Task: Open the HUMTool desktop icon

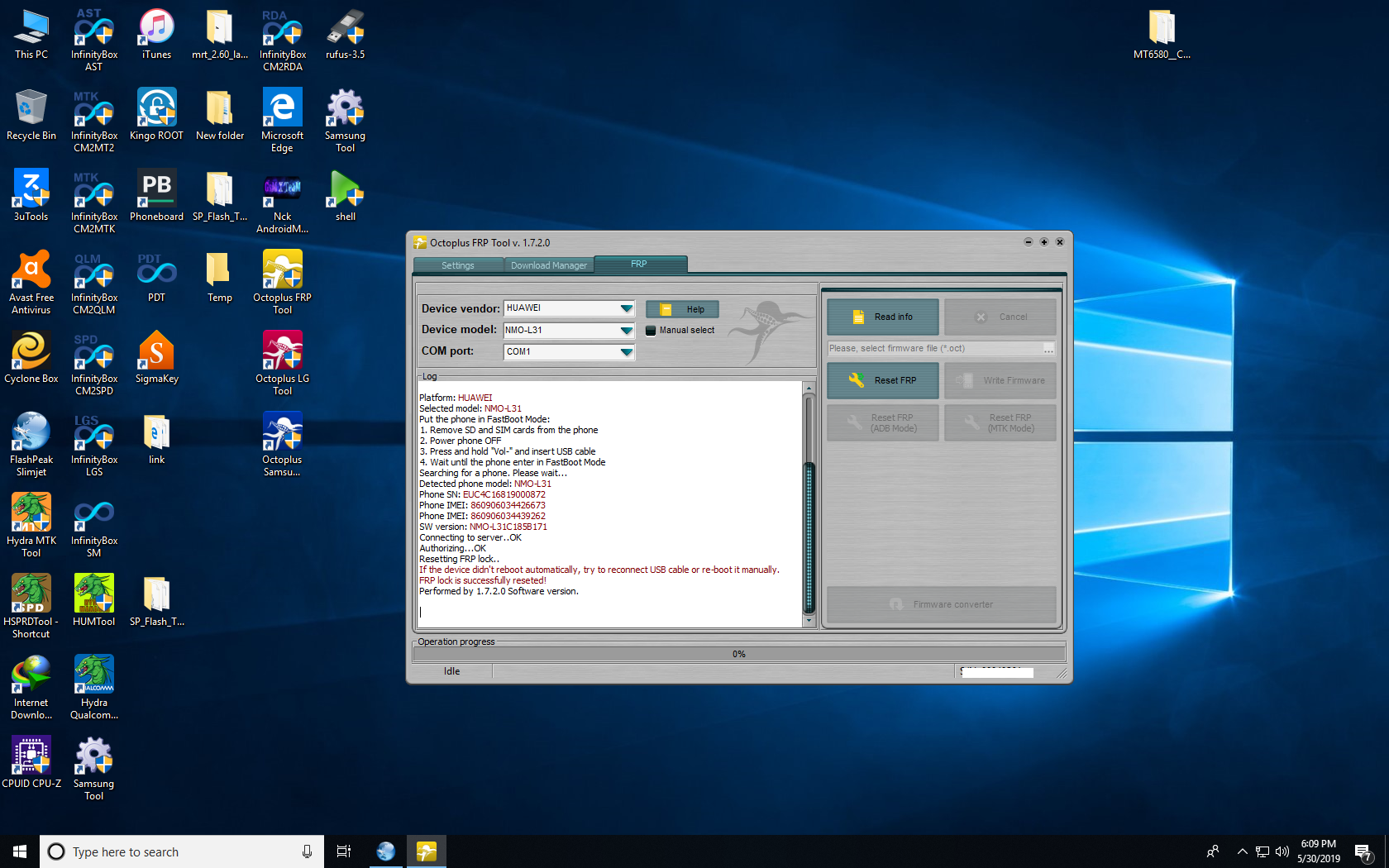Action: point(93,599)
